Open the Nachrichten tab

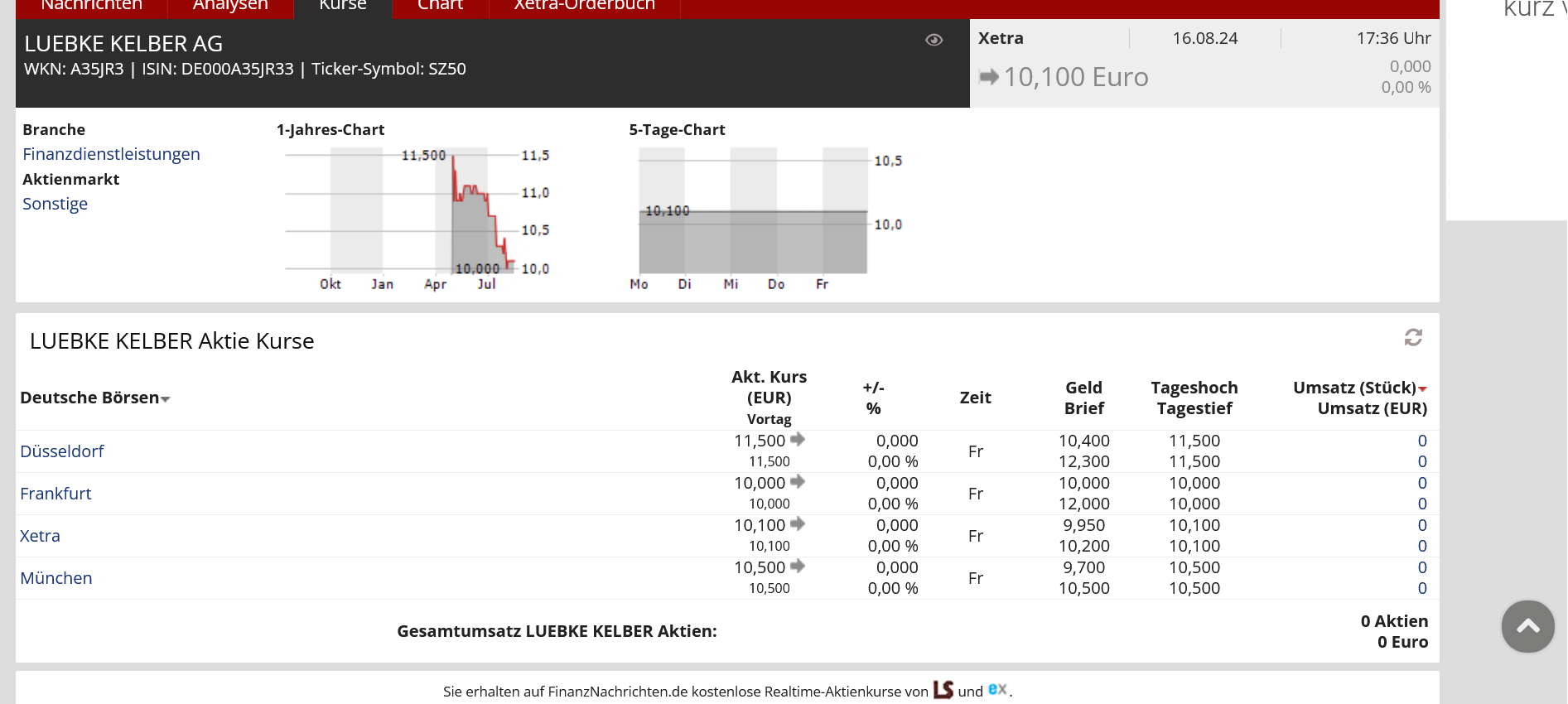point(91,7)
